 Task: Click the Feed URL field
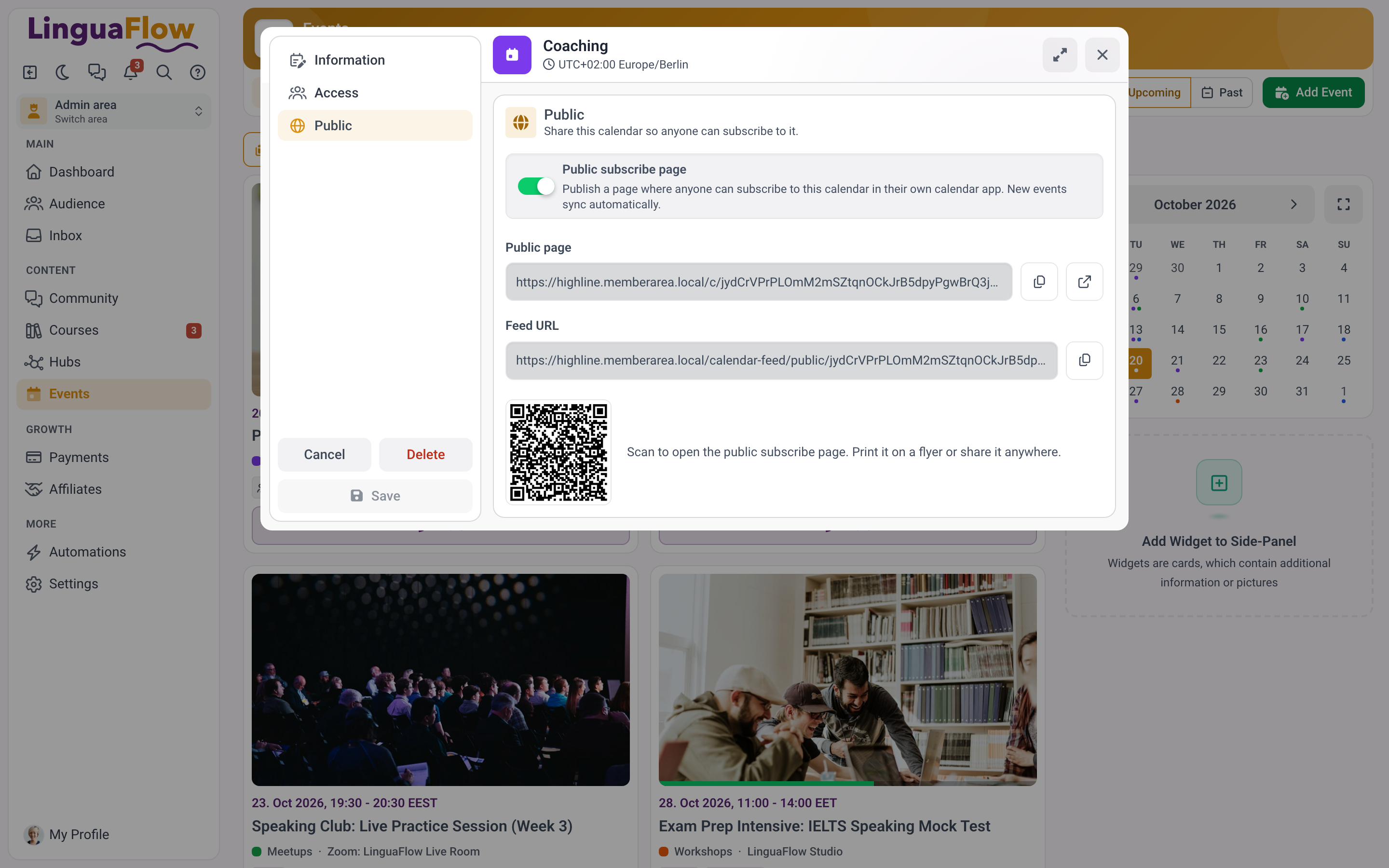pyautogui.click(x=781, y=361)
